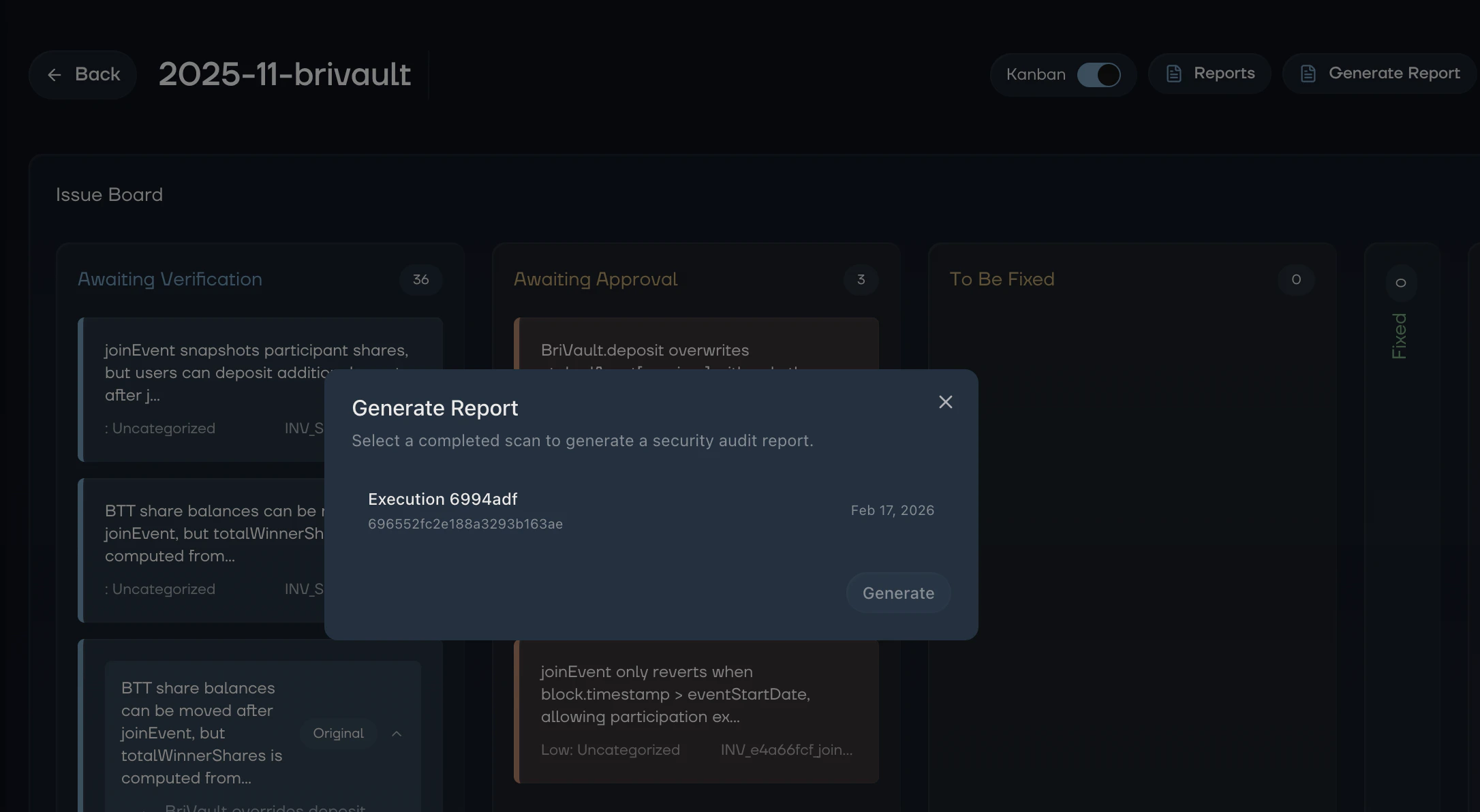This screenshot has height=812, width=1480.
Task: Click the To Be Fixed column heading
Action: (x=1002, y=279)
